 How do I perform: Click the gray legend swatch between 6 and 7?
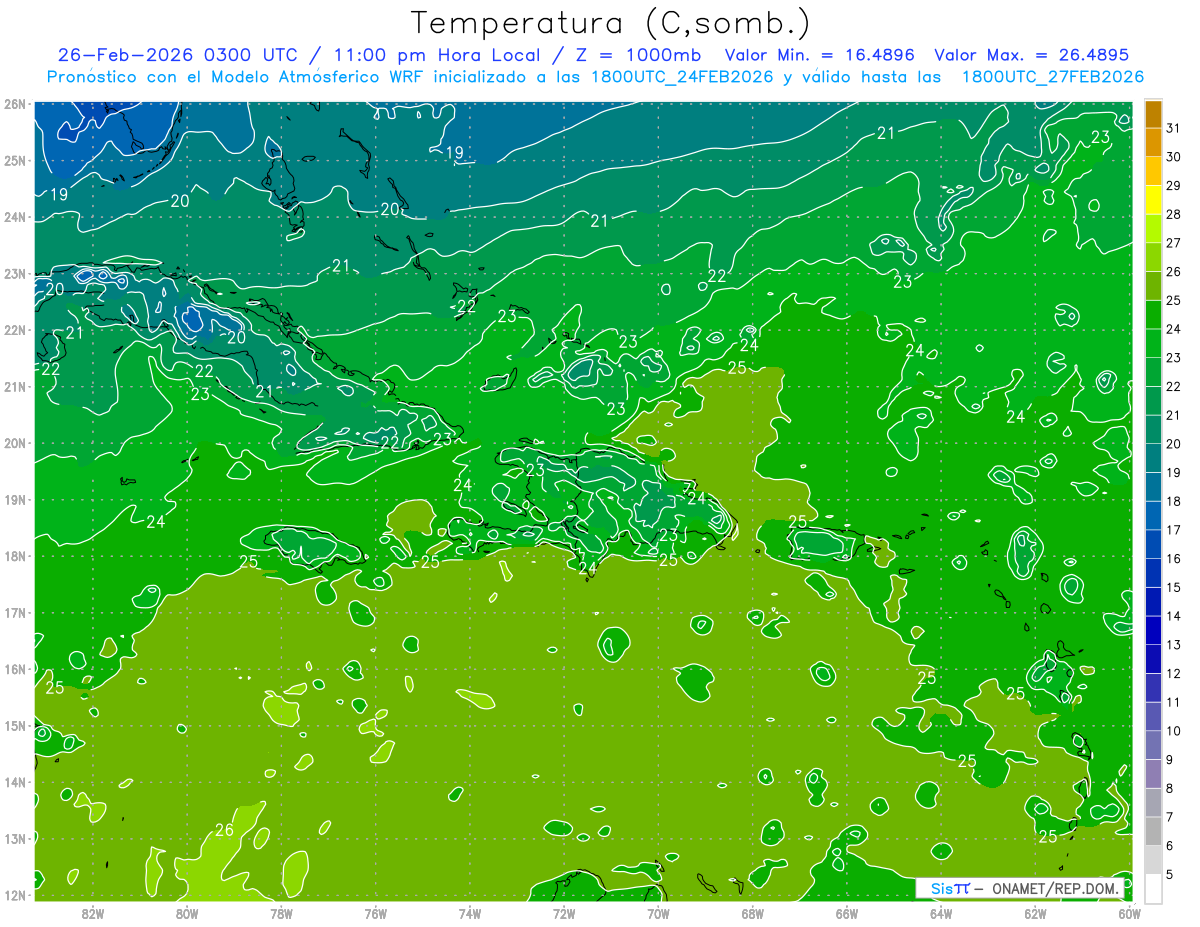tap(1153, 831)
